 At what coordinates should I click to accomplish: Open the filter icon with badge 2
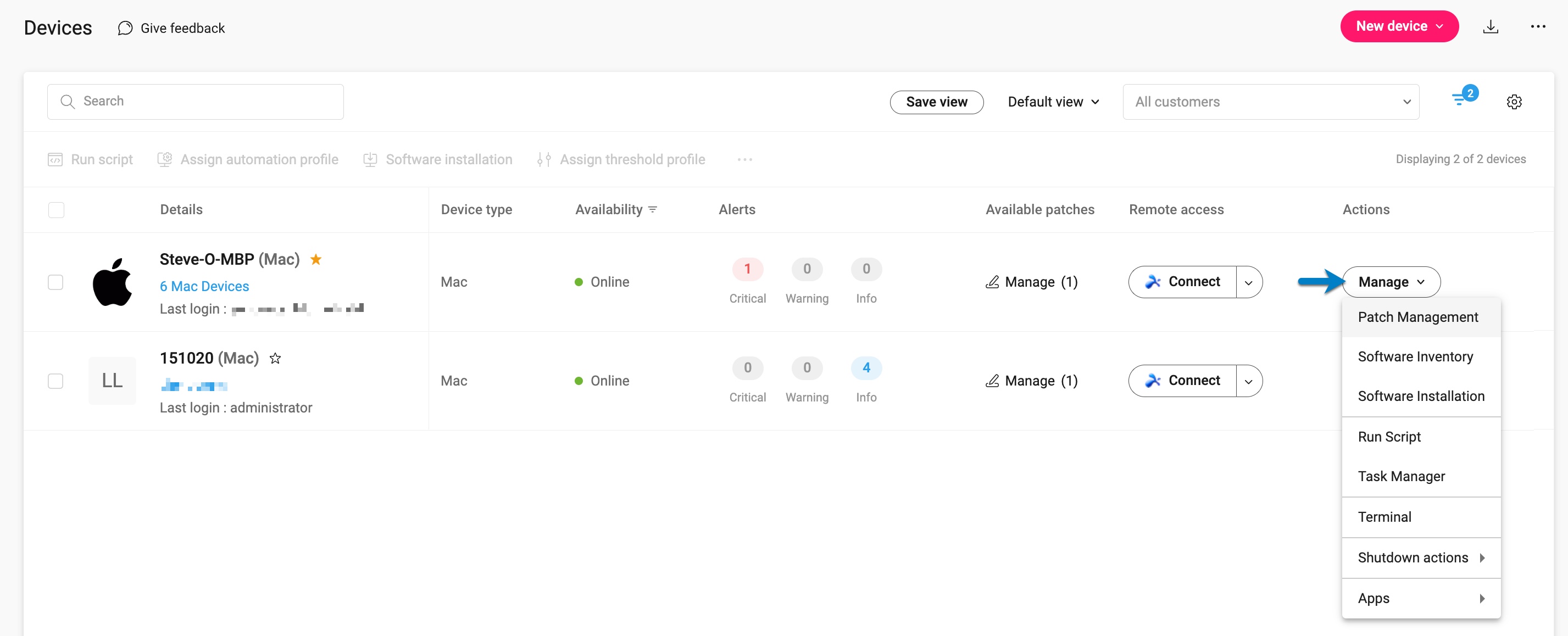[1464, 97]
